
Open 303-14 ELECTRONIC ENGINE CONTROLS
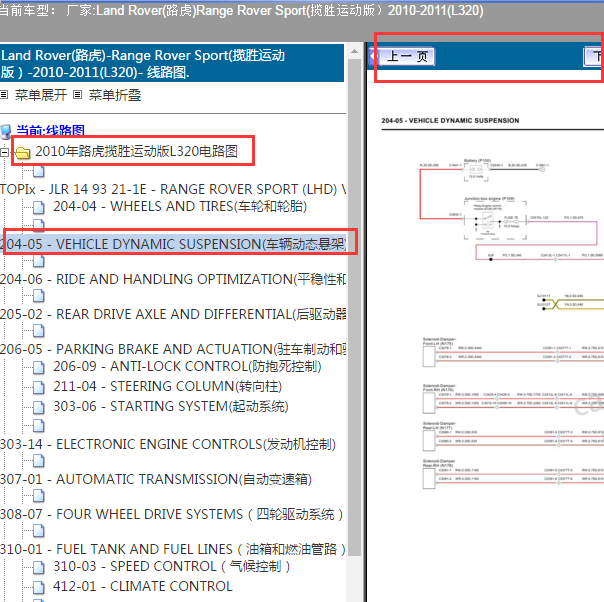point(168,444)
